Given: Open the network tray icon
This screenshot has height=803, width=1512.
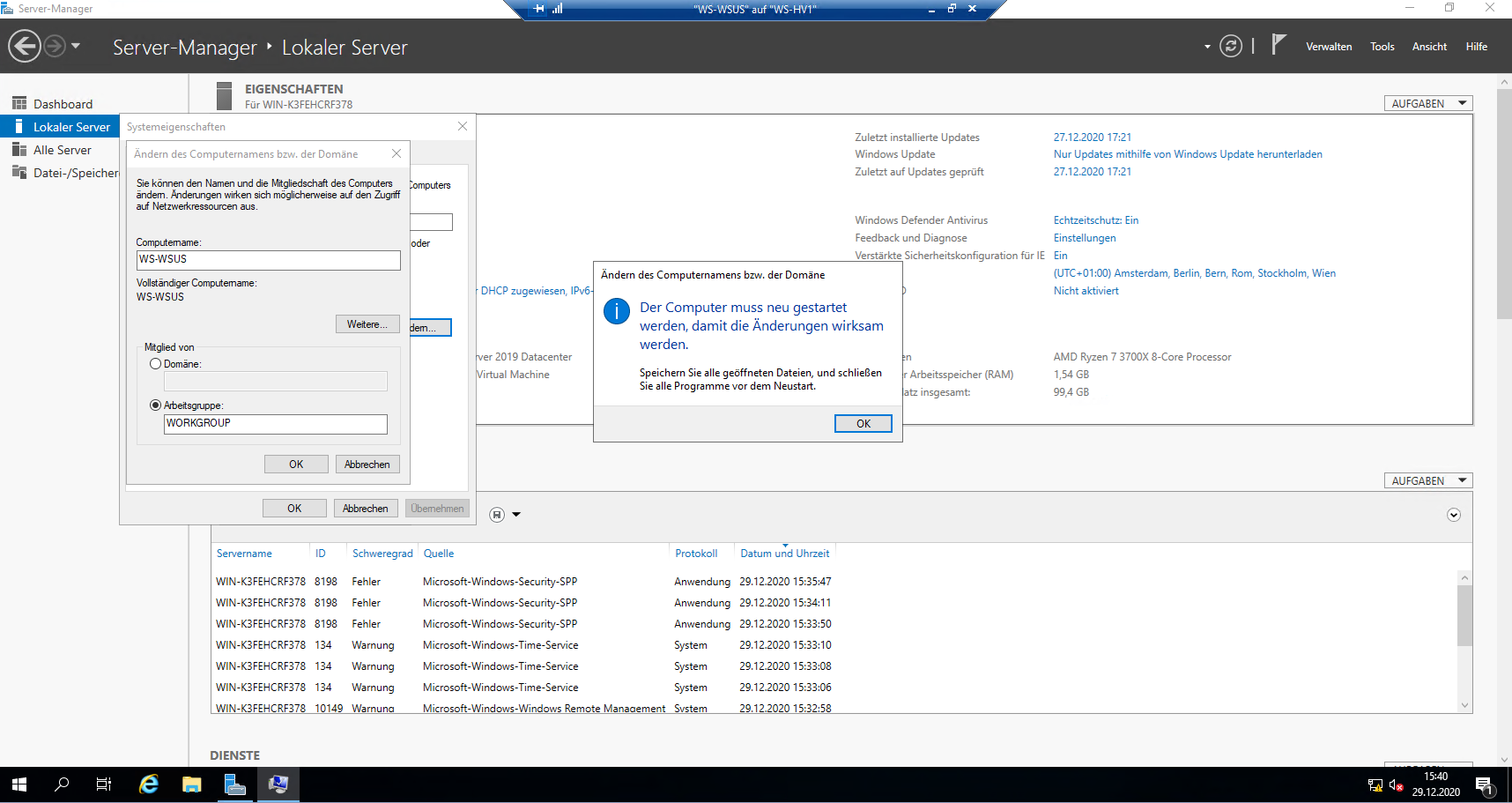Looking at the screenshot, I should coord(1375,784).
